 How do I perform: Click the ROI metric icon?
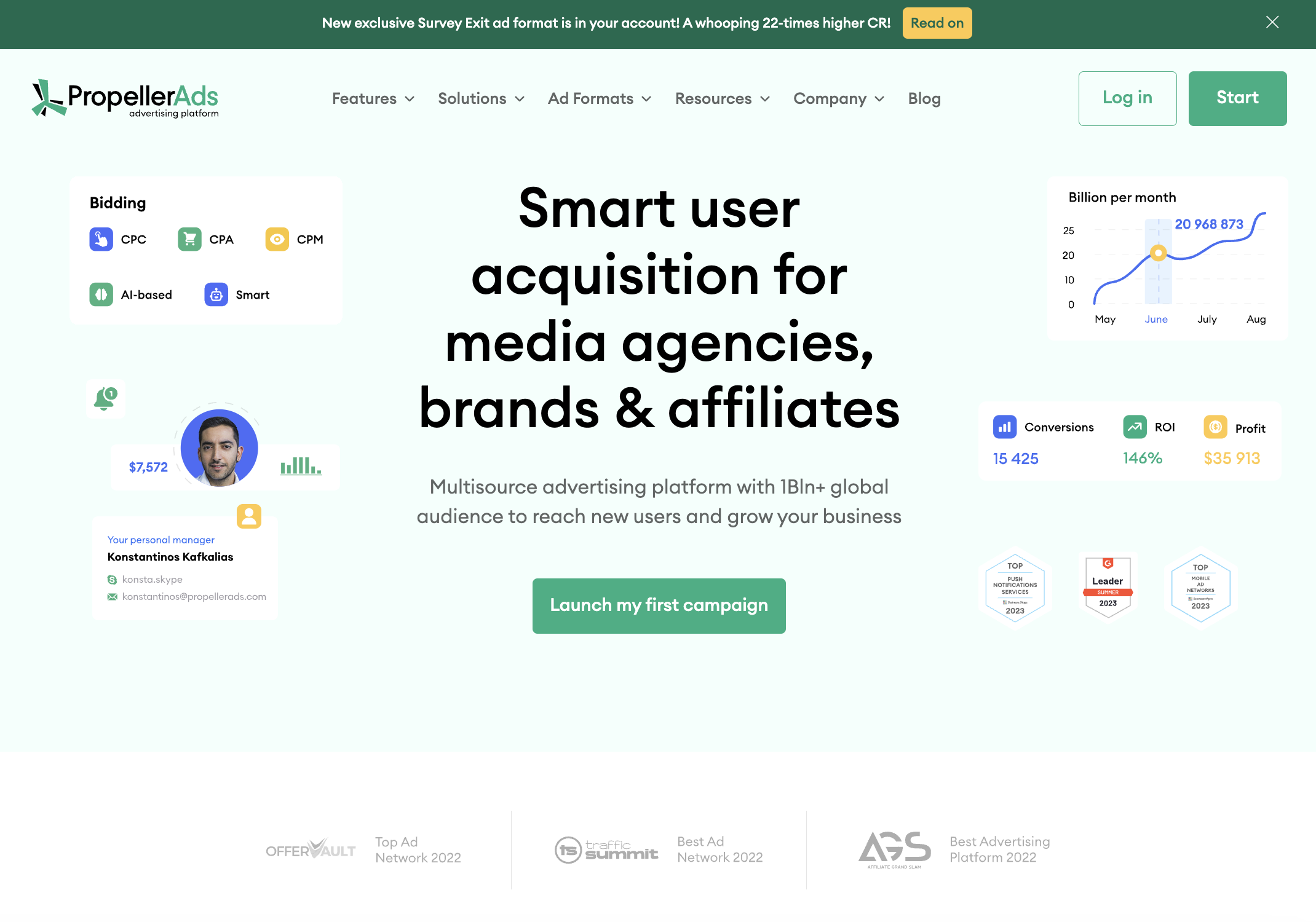click(x=1135, y=427)
